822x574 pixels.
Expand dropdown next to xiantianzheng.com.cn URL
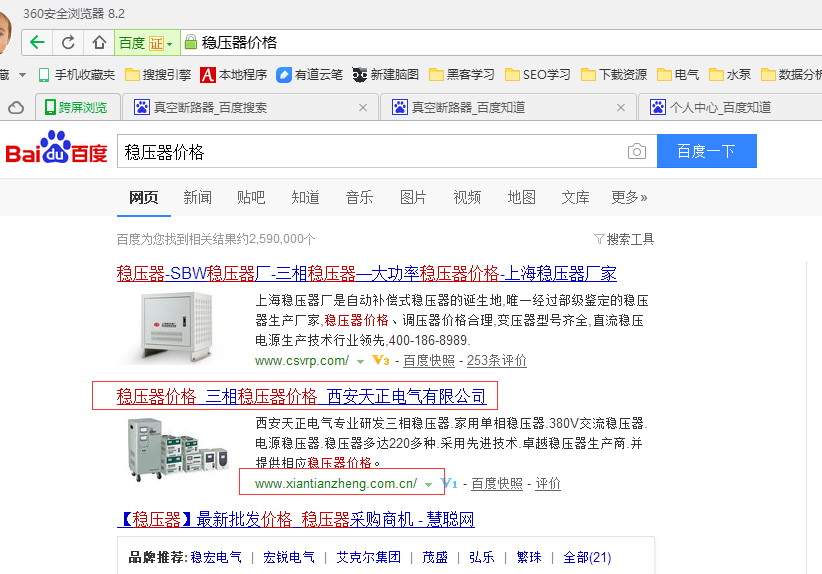428,485
